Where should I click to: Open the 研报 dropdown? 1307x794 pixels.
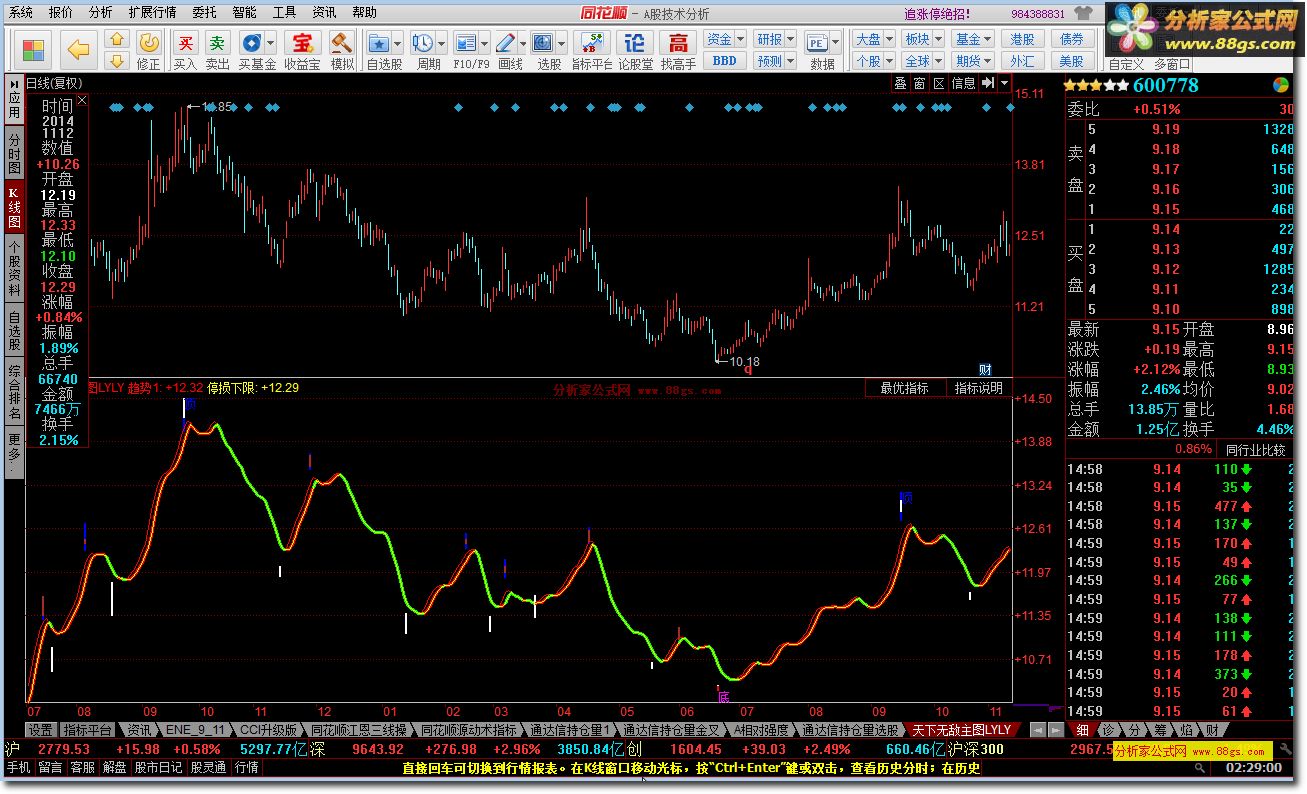tap(775, 39)
